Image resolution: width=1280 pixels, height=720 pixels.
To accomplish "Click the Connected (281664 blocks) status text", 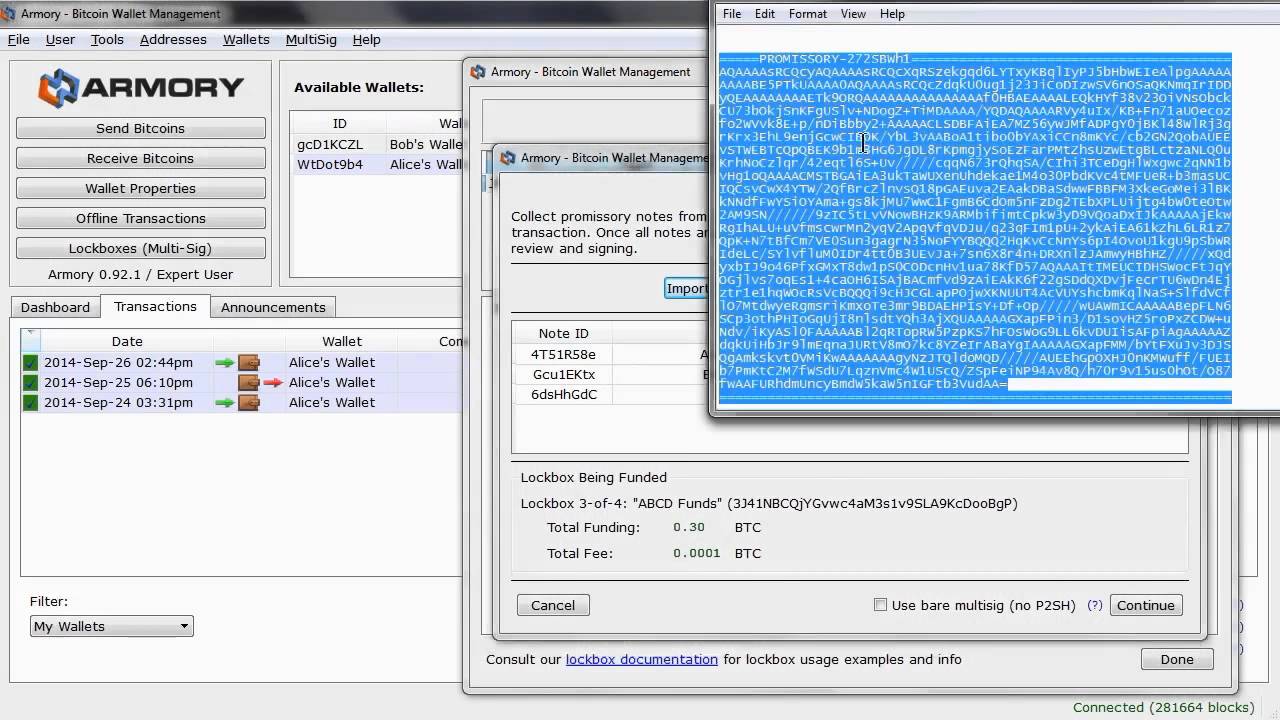I will pos(1163,707).
